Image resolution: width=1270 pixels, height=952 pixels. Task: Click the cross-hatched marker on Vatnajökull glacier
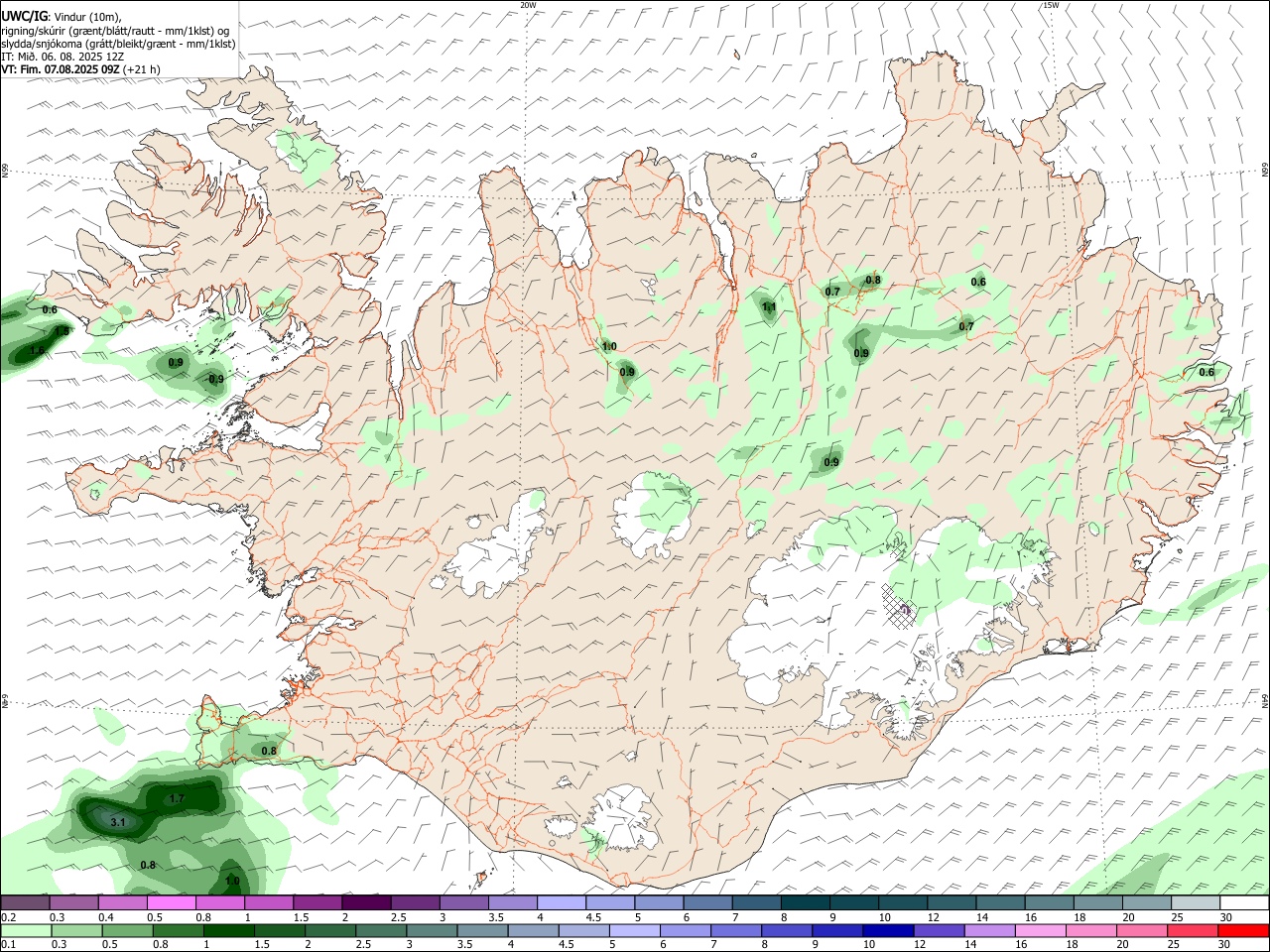pyautogui.click(x=899, y=607)
